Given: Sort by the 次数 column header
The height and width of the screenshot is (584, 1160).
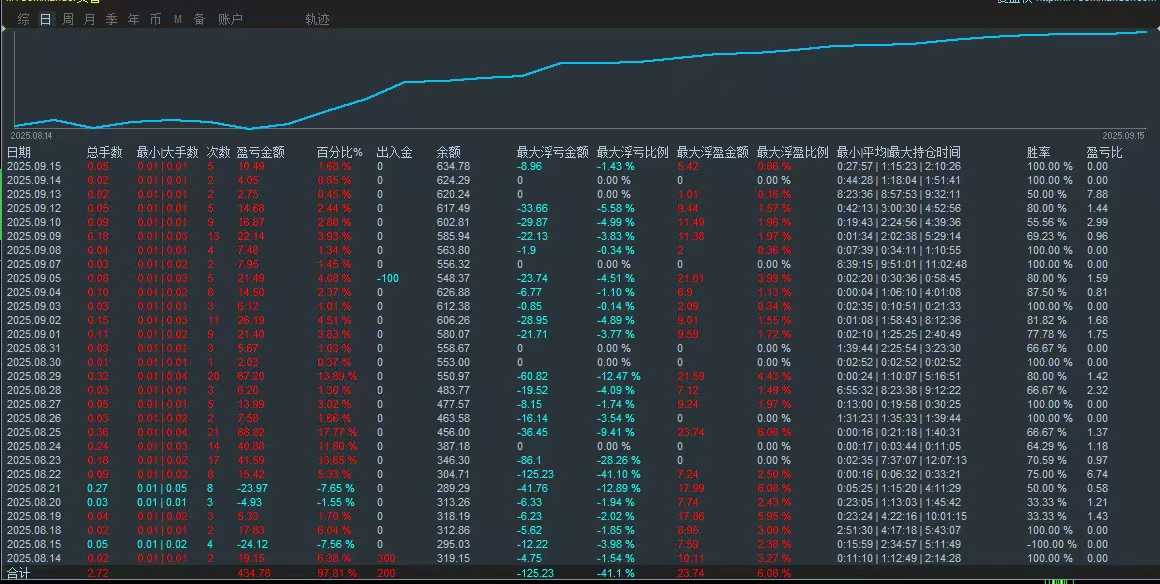Looking at the screenshot, I should click(218, 152).
